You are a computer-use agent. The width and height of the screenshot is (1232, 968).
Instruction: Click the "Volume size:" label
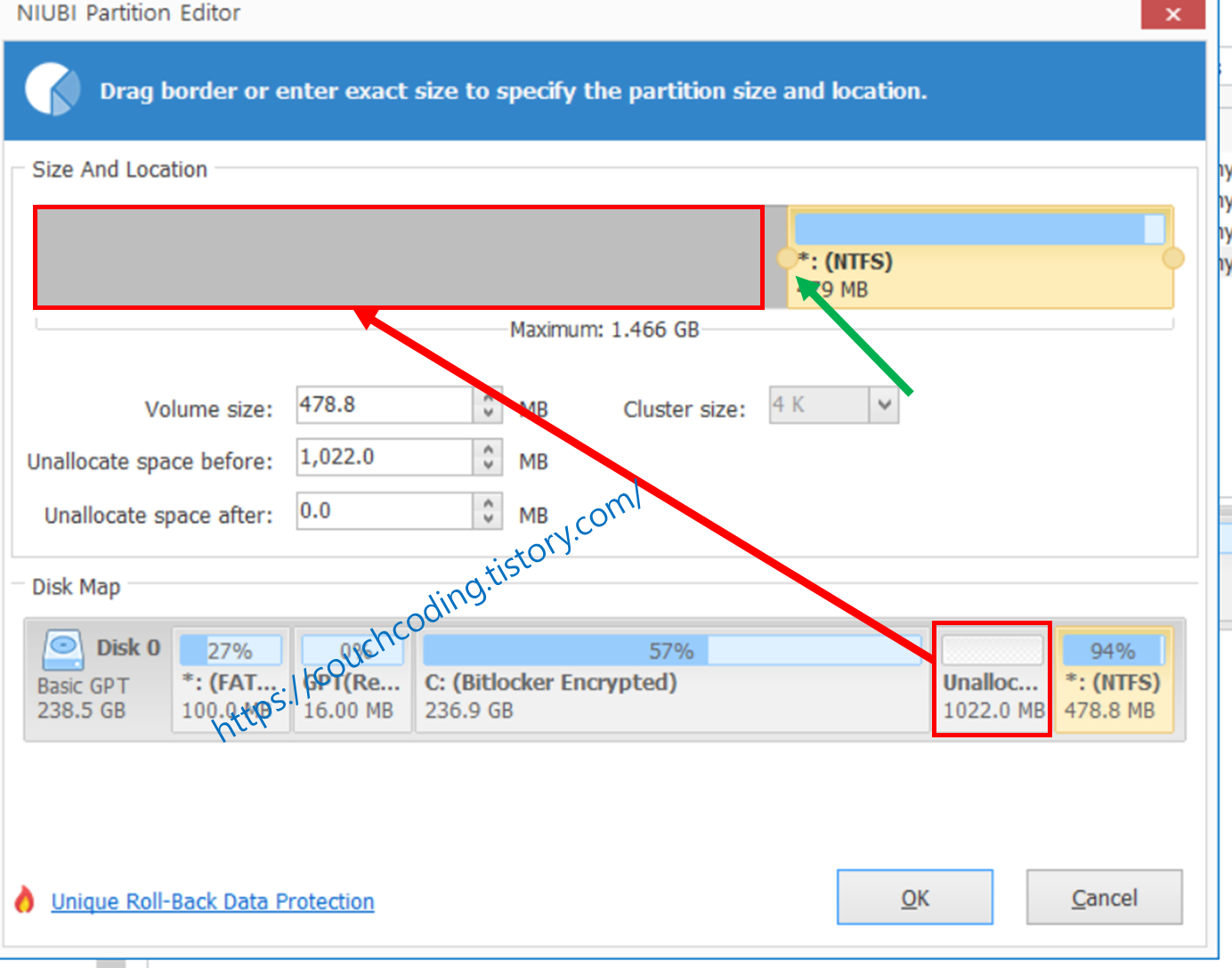(209, 409)
